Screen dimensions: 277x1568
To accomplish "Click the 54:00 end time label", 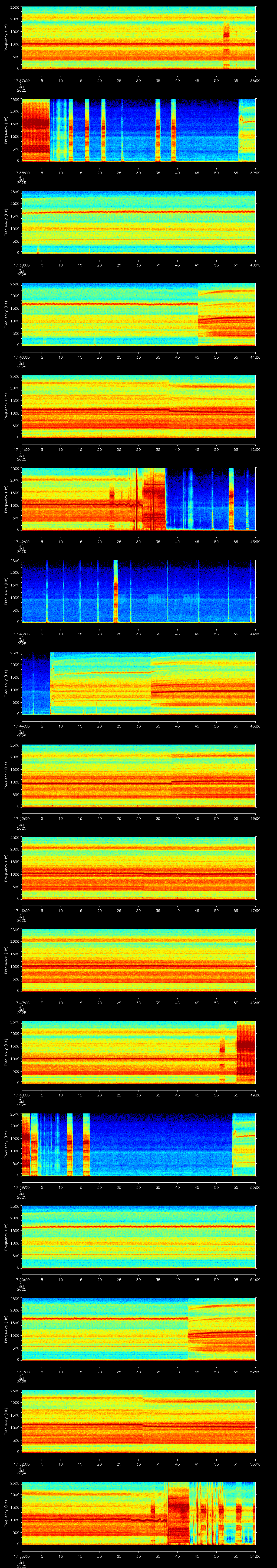I will point(256,1556).
